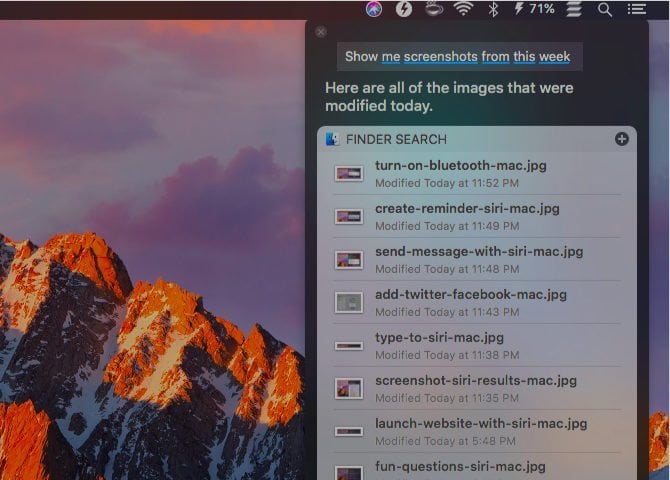
Task: Click the battery 71% indicator
Action: coord(534,9)
